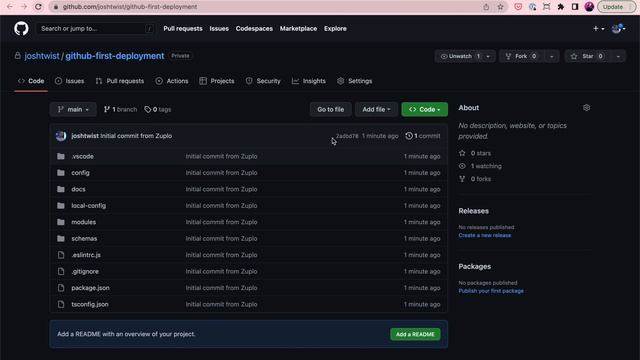Open the .gitignore file
The width and height of the screenshot is (640, 360).
click(x=85, y=271)
